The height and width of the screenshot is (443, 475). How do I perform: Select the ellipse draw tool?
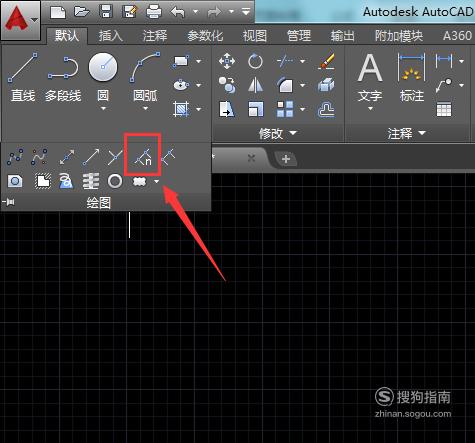181,85
